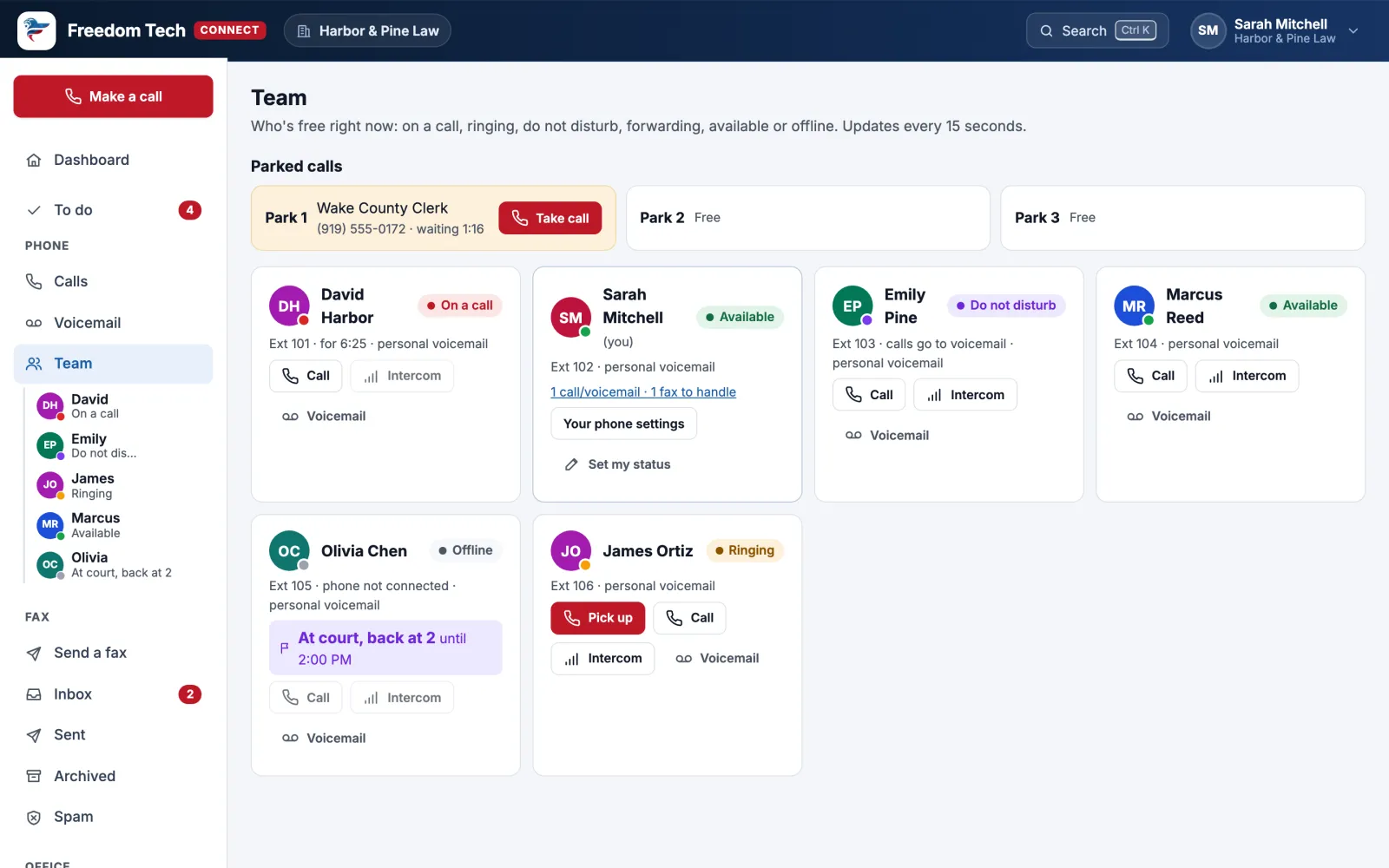The width and height of the screenshot is (1389, 868).
Task: Open Your phone settings
Action: (x=623, y=424)
